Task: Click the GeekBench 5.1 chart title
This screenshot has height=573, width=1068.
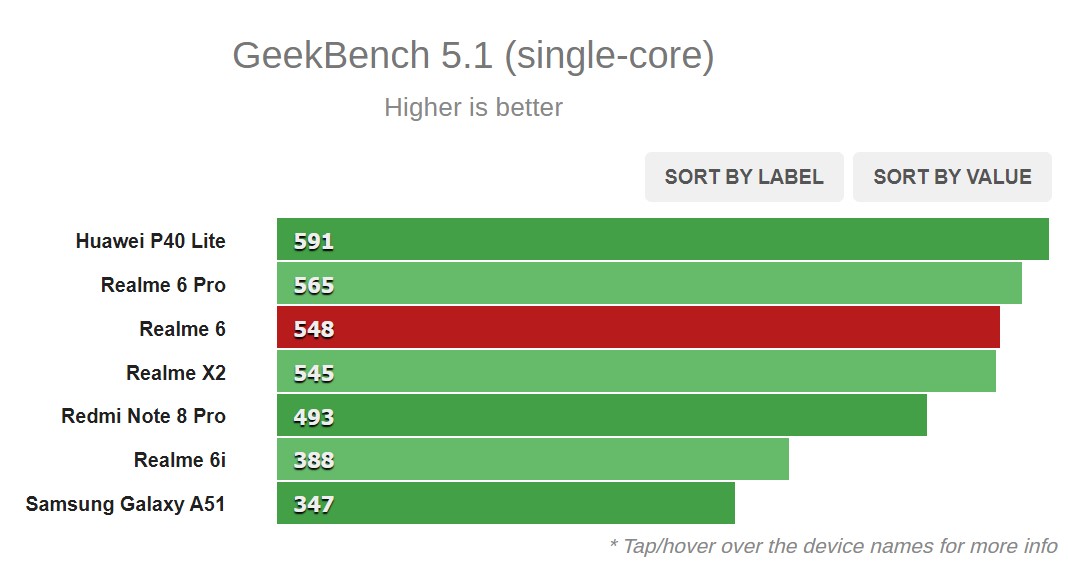Action: coord(473,56)
